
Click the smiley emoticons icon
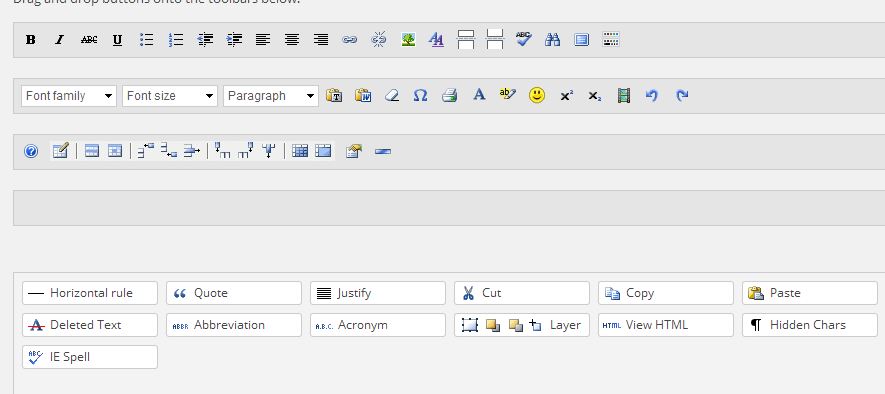point(537,95)
